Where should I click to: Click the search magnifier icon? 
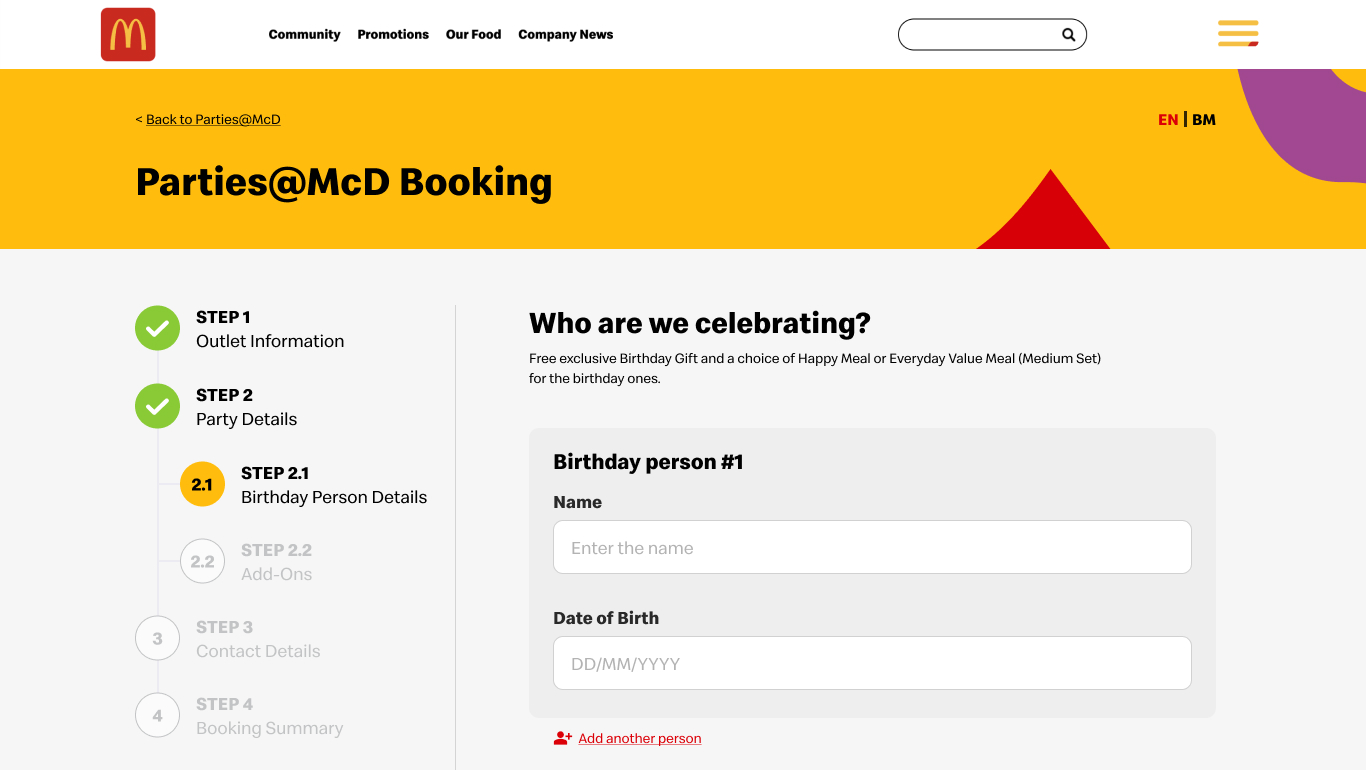click(x=1068, y=35)
